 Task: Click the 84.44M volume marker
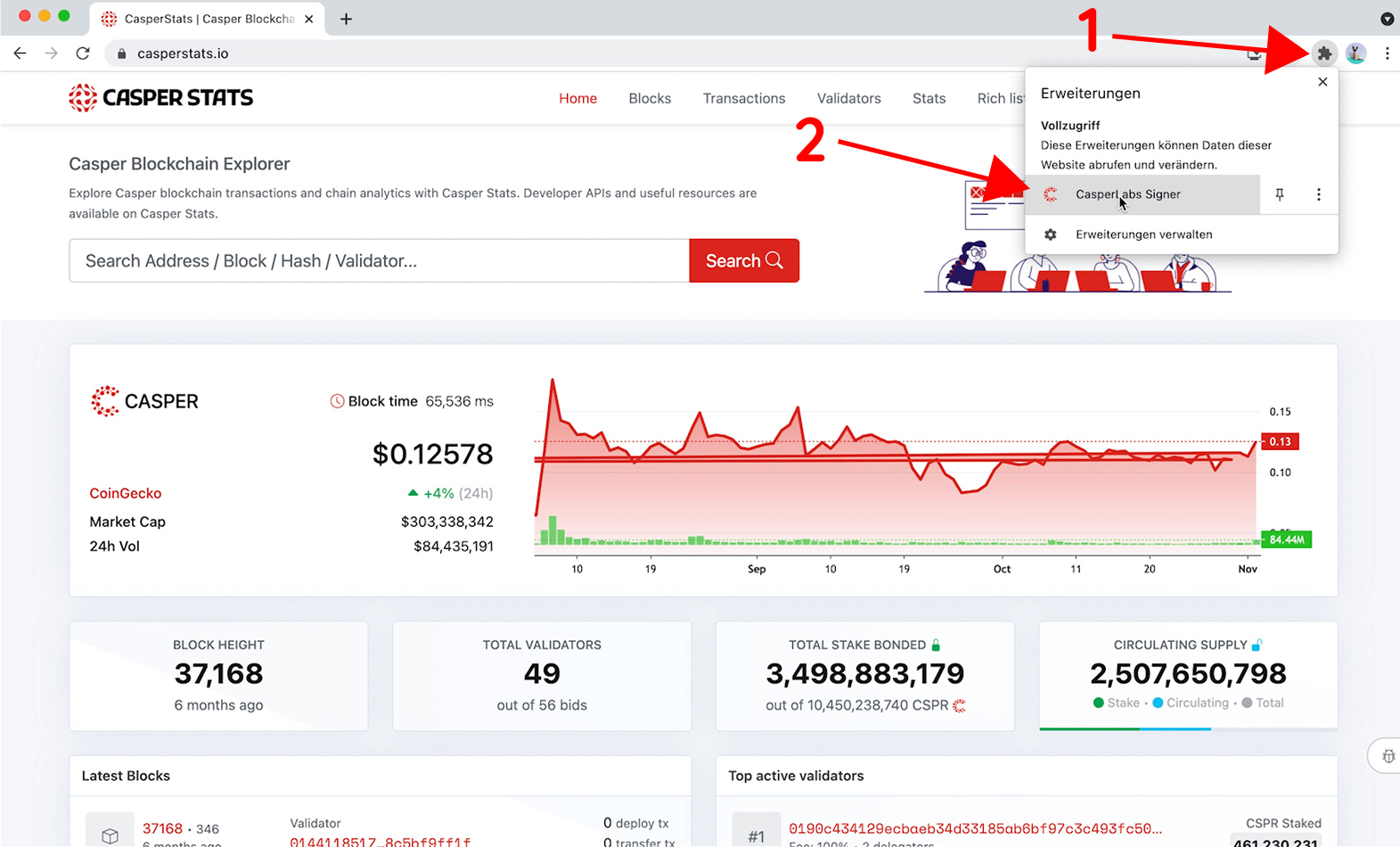(1287, 539)
